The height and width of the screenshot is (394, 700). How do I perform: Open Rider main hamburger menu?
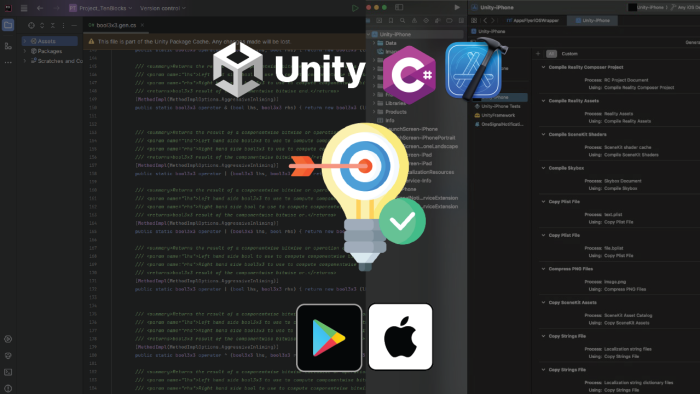click(24, 8)
